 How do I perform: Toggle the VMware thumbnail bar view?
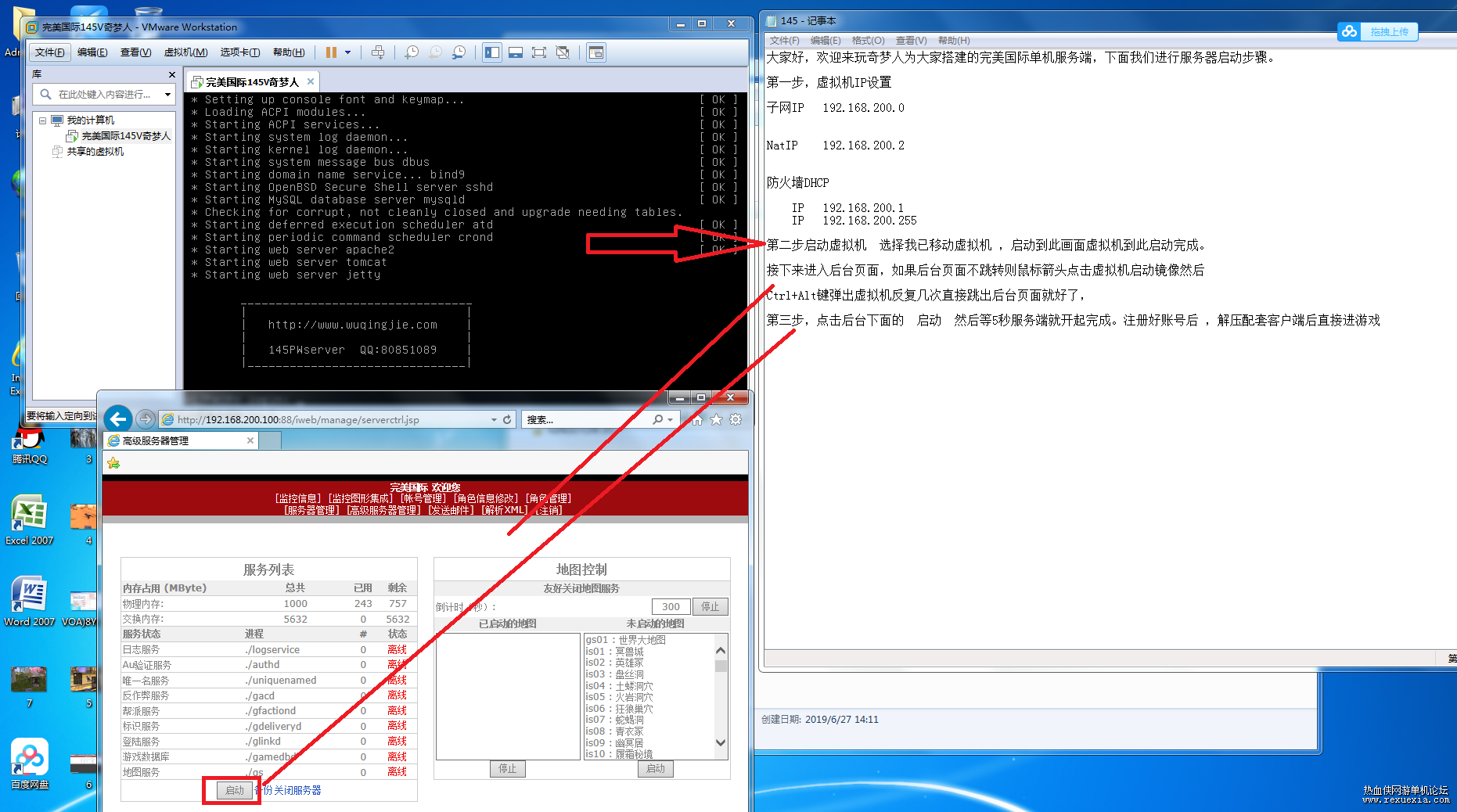[516, 52]
